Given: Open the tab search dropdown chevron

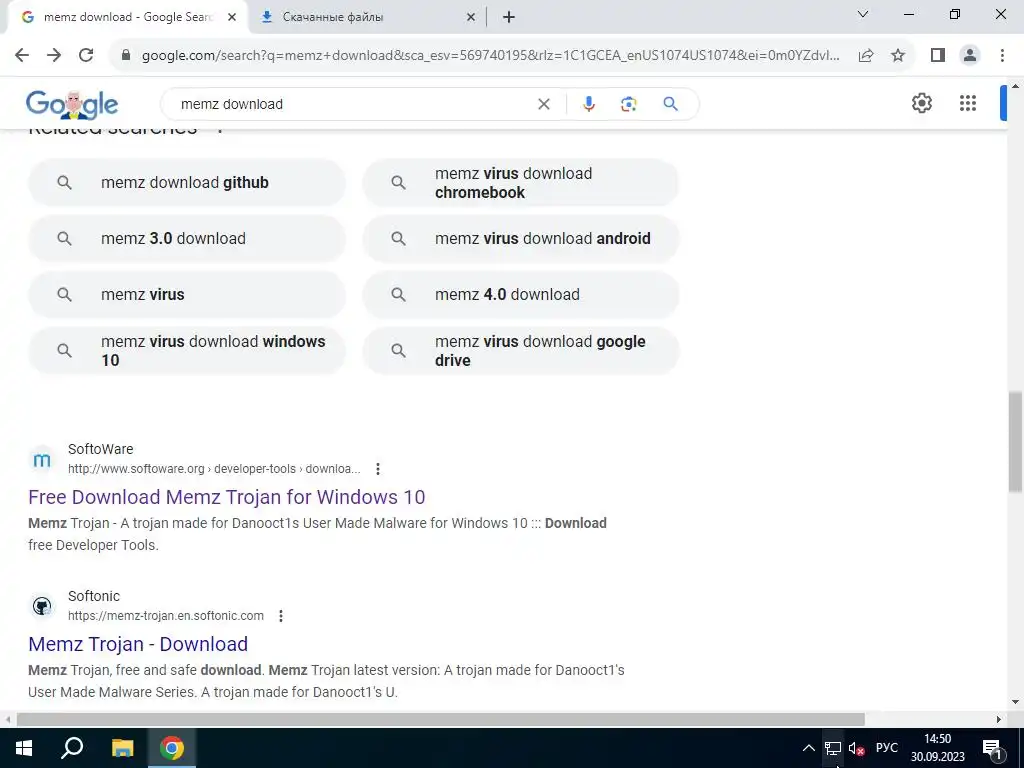Looking at the screenshot, I should point(863,14).
